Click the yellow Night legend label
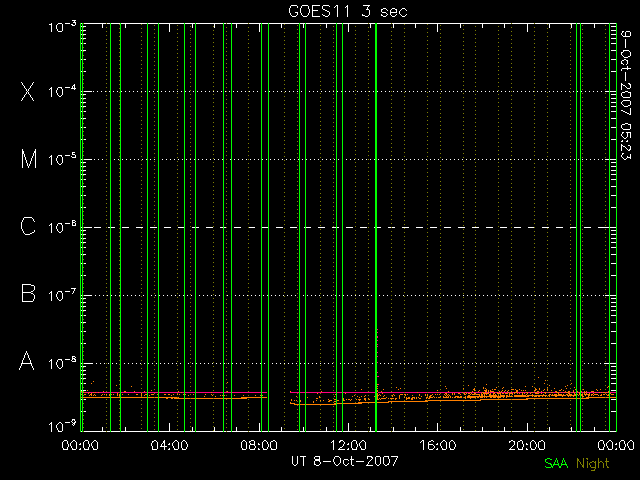The width and height of the screenshot is (640, 480). 593,464
